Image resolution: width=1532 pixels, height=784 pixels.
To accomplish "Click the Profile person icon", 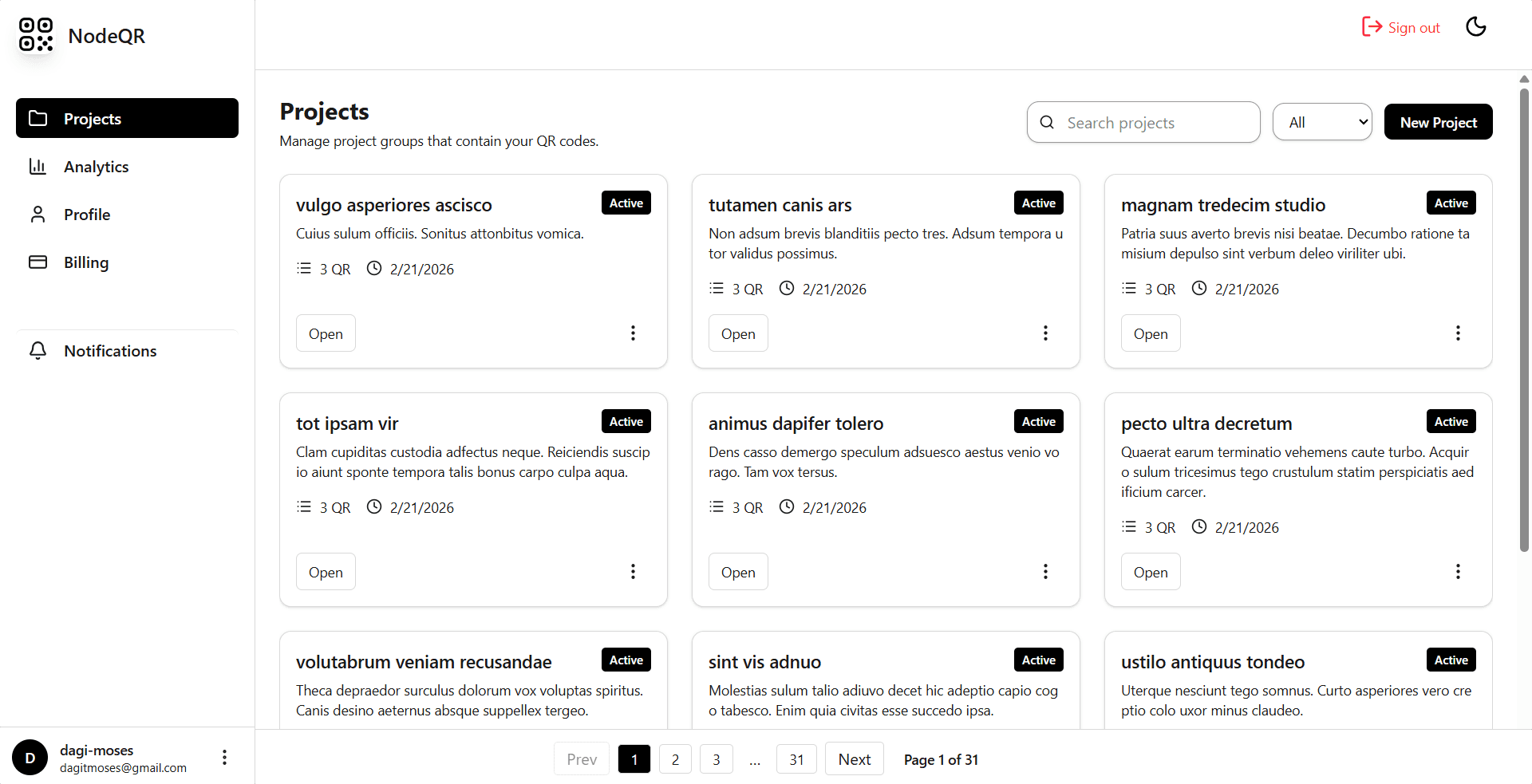I will [38, 215].
